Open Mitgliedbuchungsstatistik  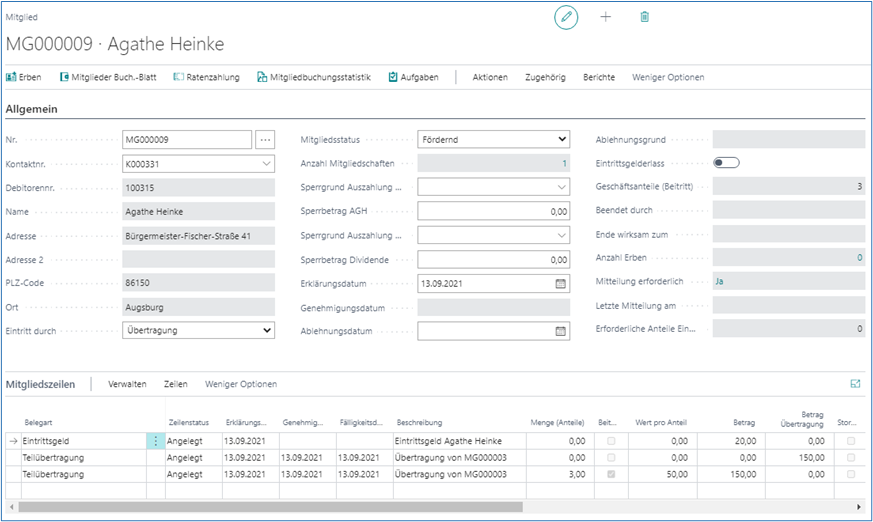point(313,77)
